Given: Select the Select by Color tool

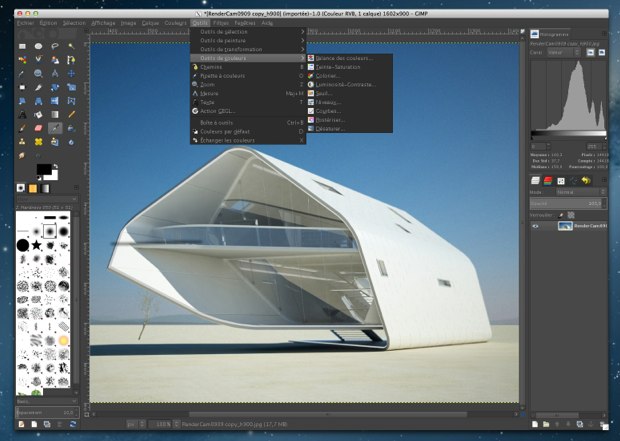Looking at the screenshot, I should coord(22,60).
